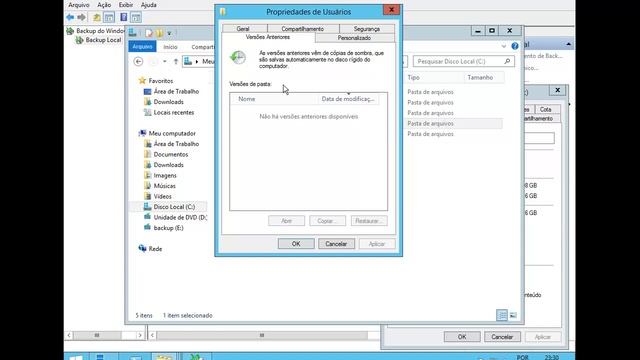Open the Cota tab in background dialog
The image size is (640, 360).
pos(545,109)
